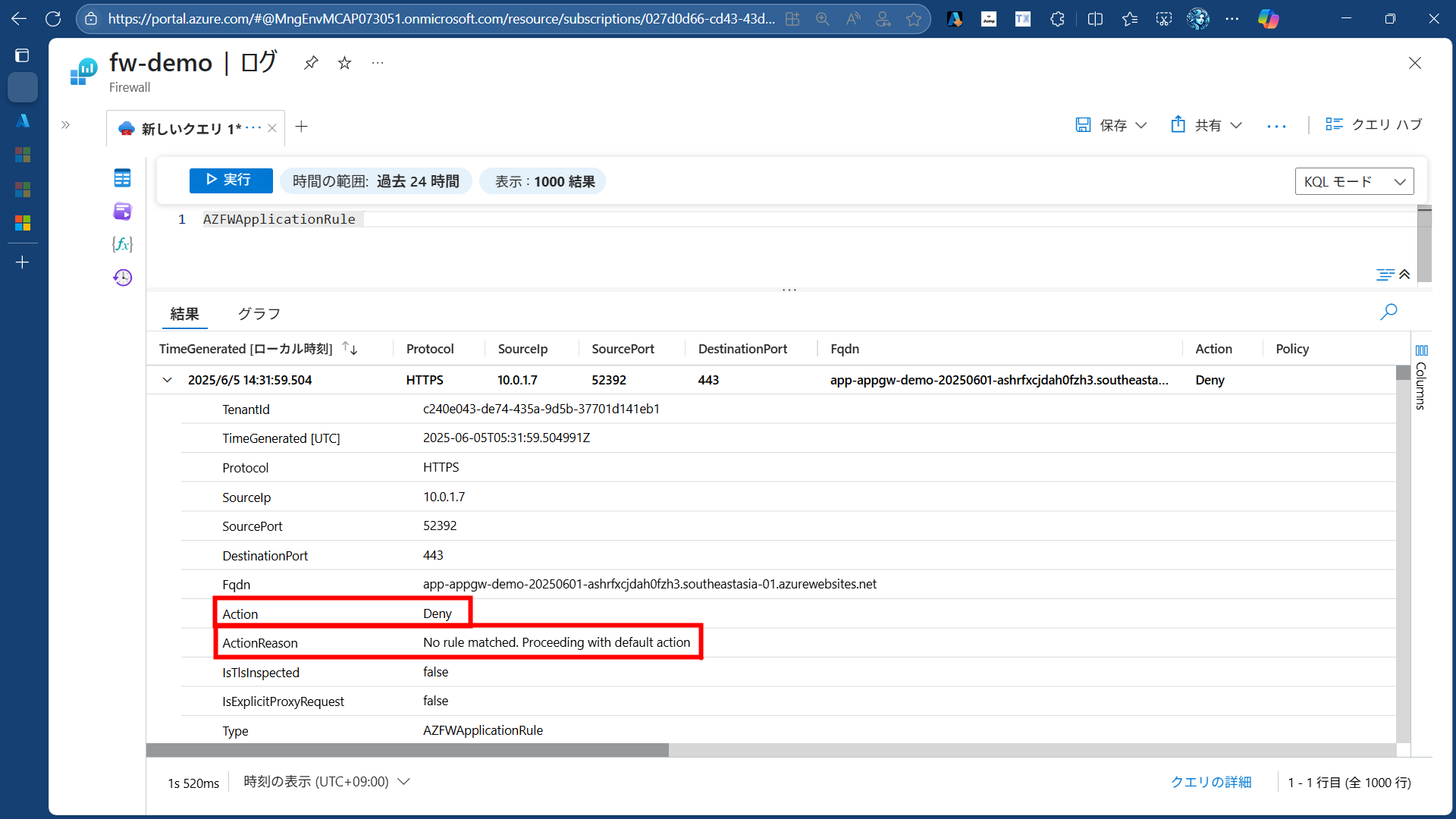This screenshot has height=819, width=1456.
Task: Click the zoom magnifier icon in the address bar
Action: 823,19
